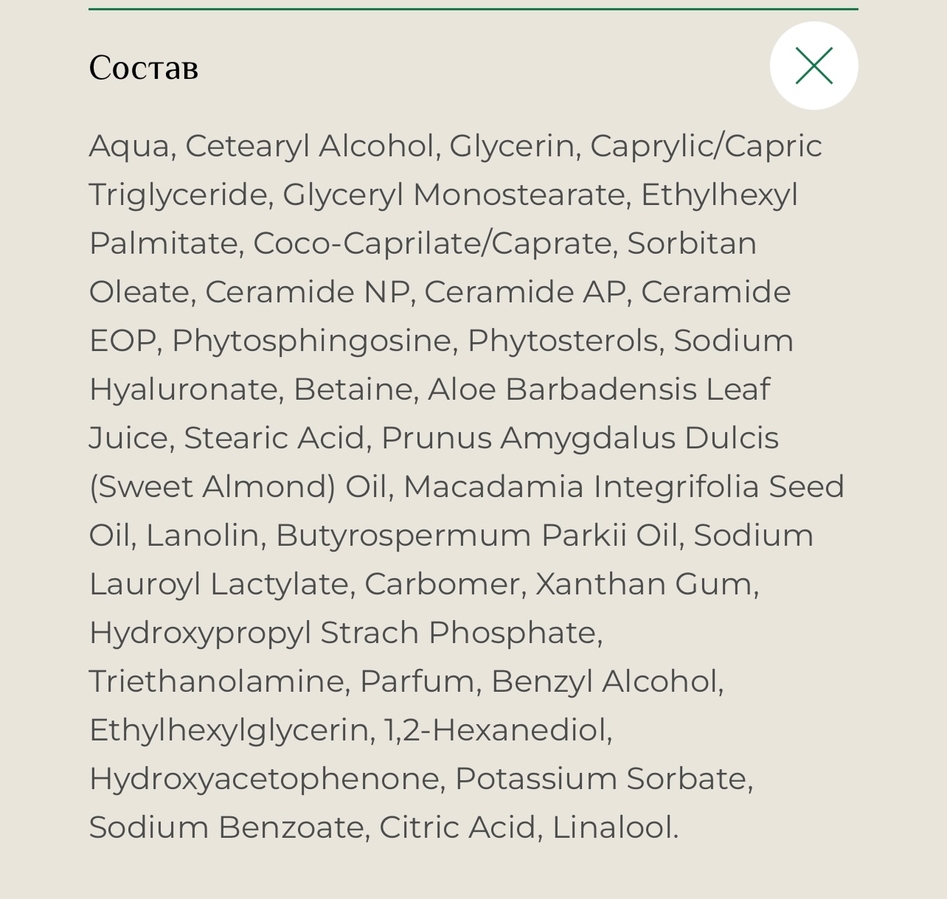Click the Betaine ingredient word
947x899 pixels.
352,389
